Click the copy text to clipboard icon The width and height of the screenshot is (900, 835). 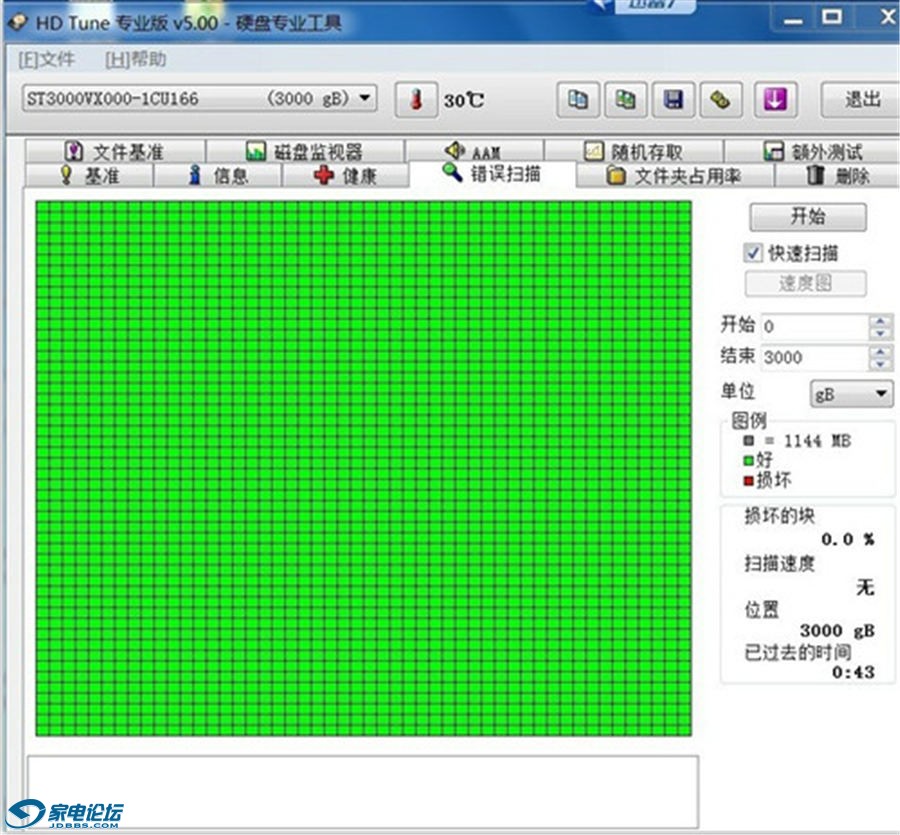coord(577,99)
